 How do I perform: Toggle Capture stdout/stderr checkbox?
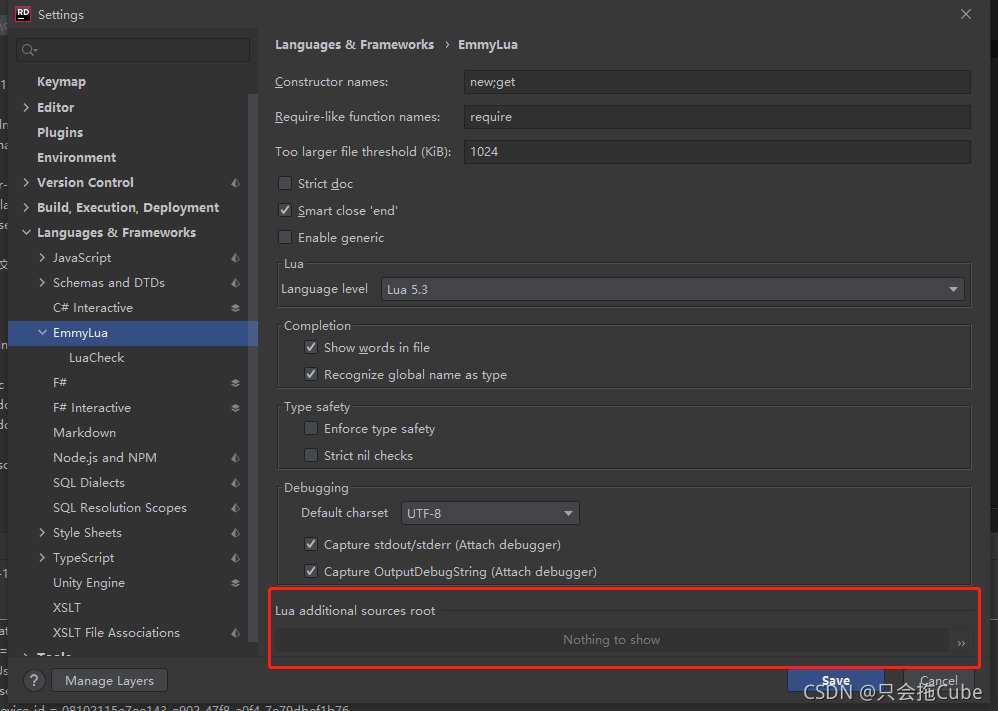311,544
